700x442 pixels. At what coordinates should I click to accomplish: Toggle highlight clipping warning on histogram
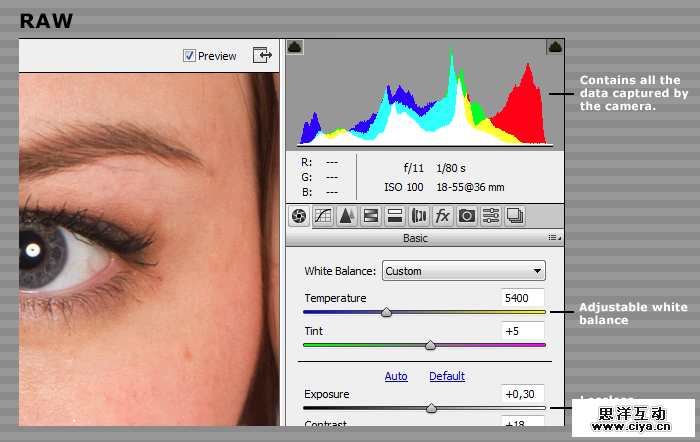click(554, 47)
